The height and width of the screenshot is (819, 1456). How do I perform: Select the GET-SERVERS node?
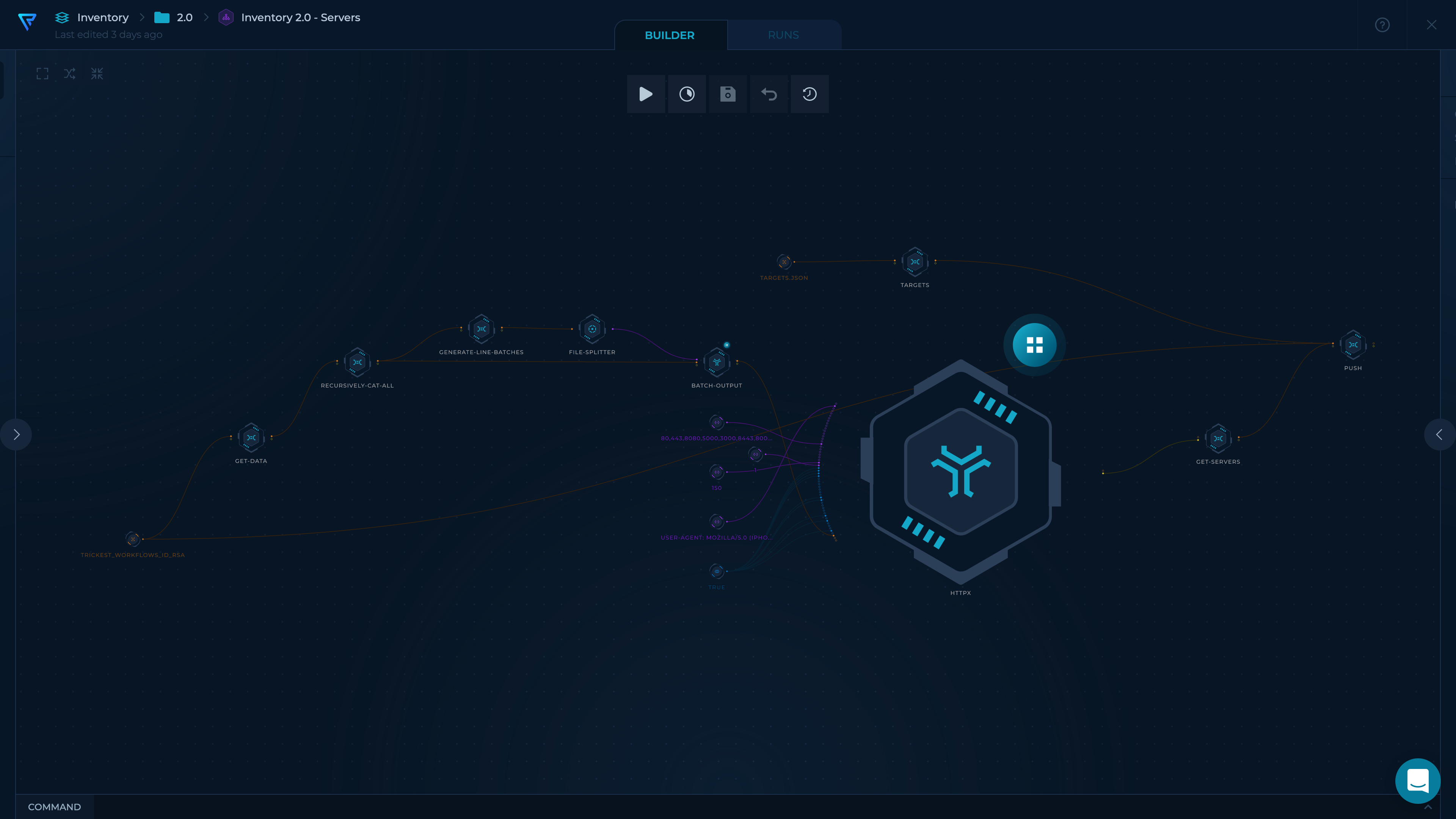(x=1218, y=438)
